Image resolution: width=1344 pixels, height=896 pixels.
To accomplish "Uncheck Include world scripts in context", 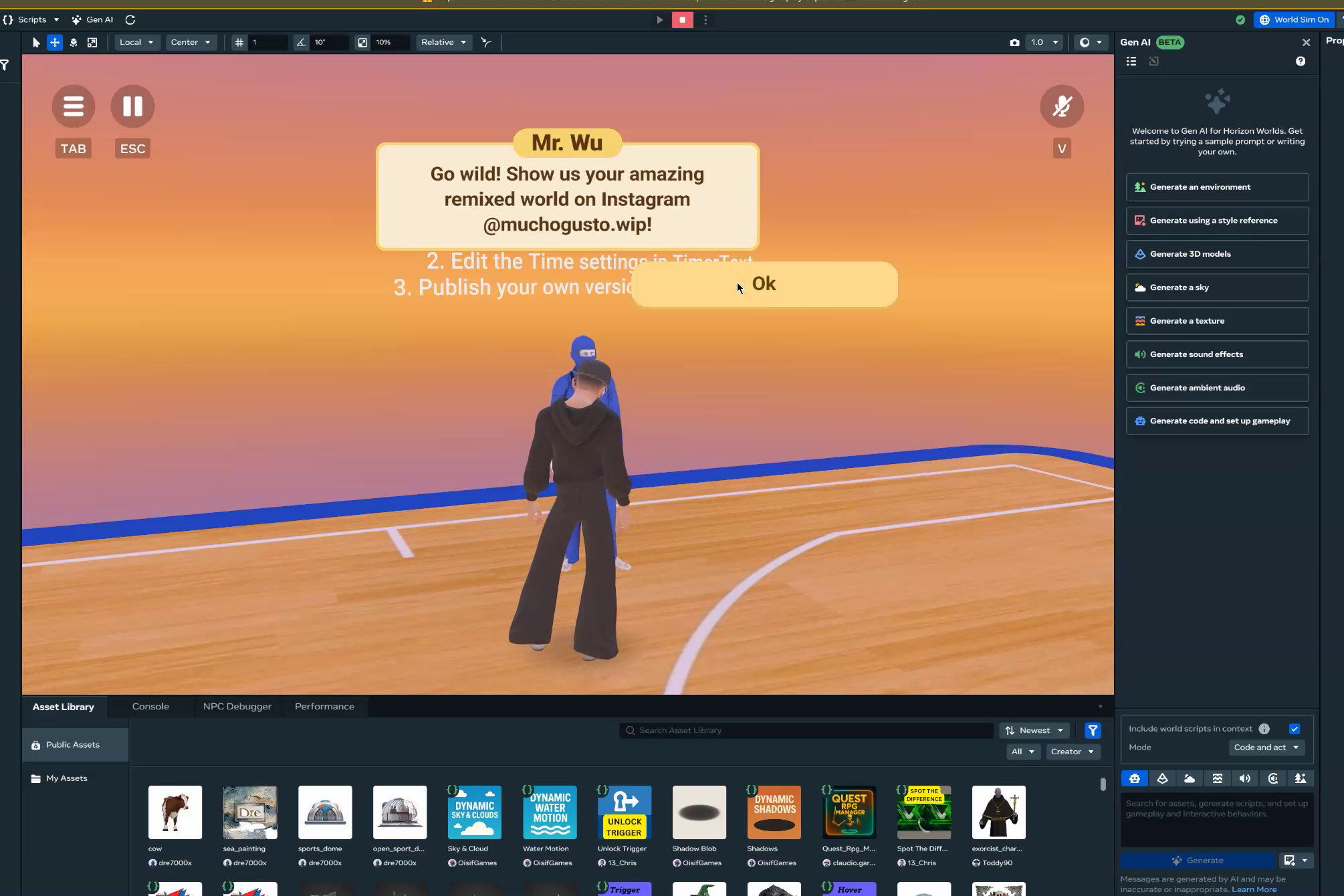I will click(x=1295, y=729).
